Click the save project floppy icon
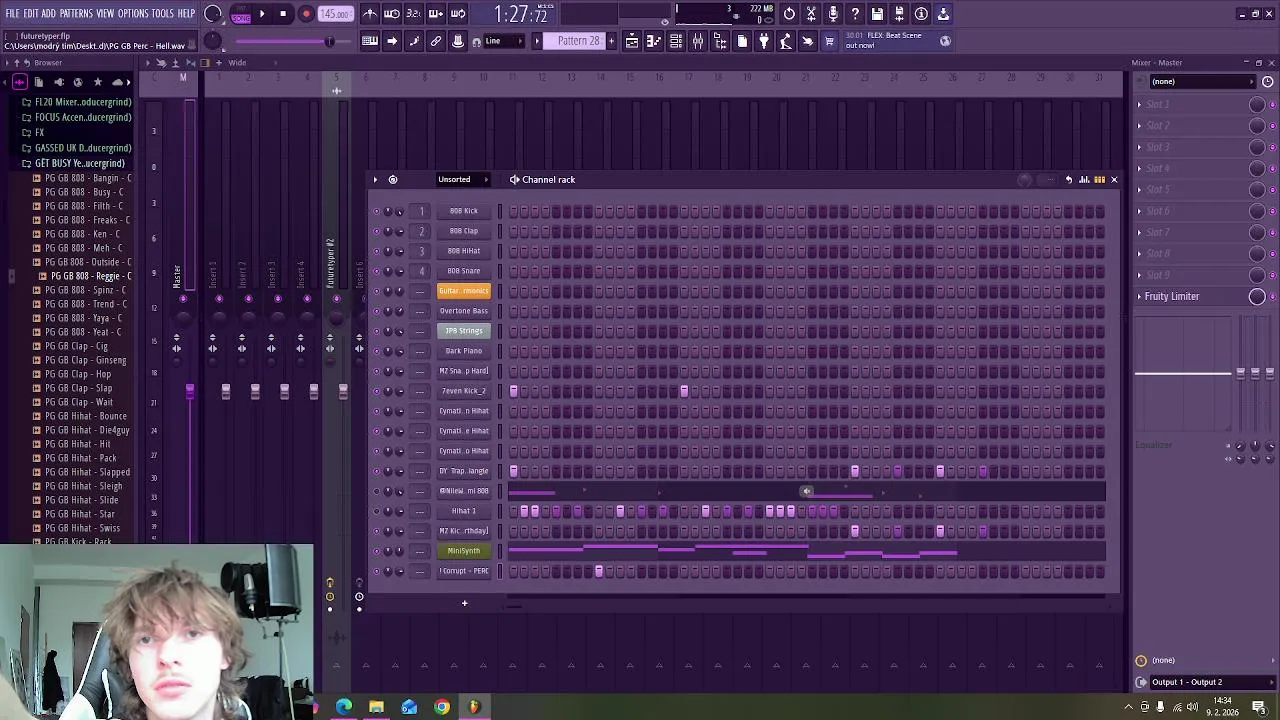 tap(877, 14)
